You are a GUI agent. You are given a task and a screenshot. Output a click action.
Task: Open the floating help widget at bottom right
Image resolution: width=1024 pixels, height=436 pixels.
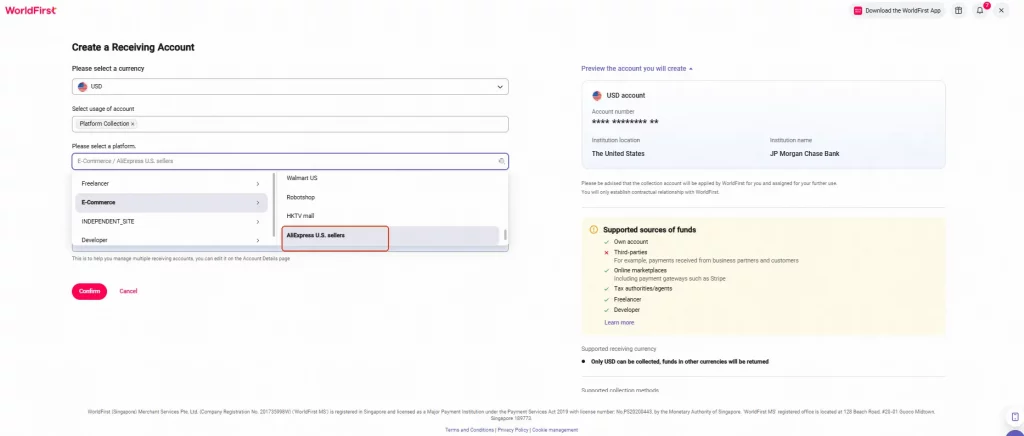[x=1015, y=416]
